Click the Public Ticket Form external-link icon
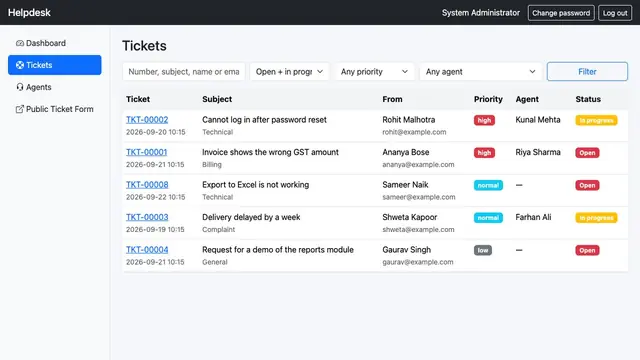The image size is (640, 360). click(x=20, y=109)
